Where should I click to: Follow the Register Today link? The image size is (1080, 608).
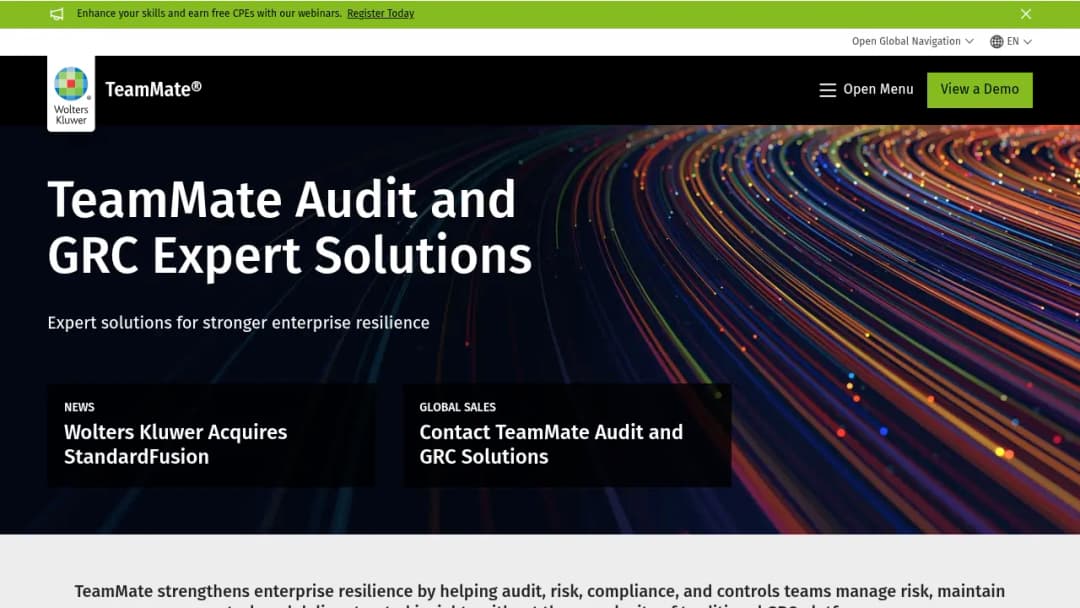[380, 14]
